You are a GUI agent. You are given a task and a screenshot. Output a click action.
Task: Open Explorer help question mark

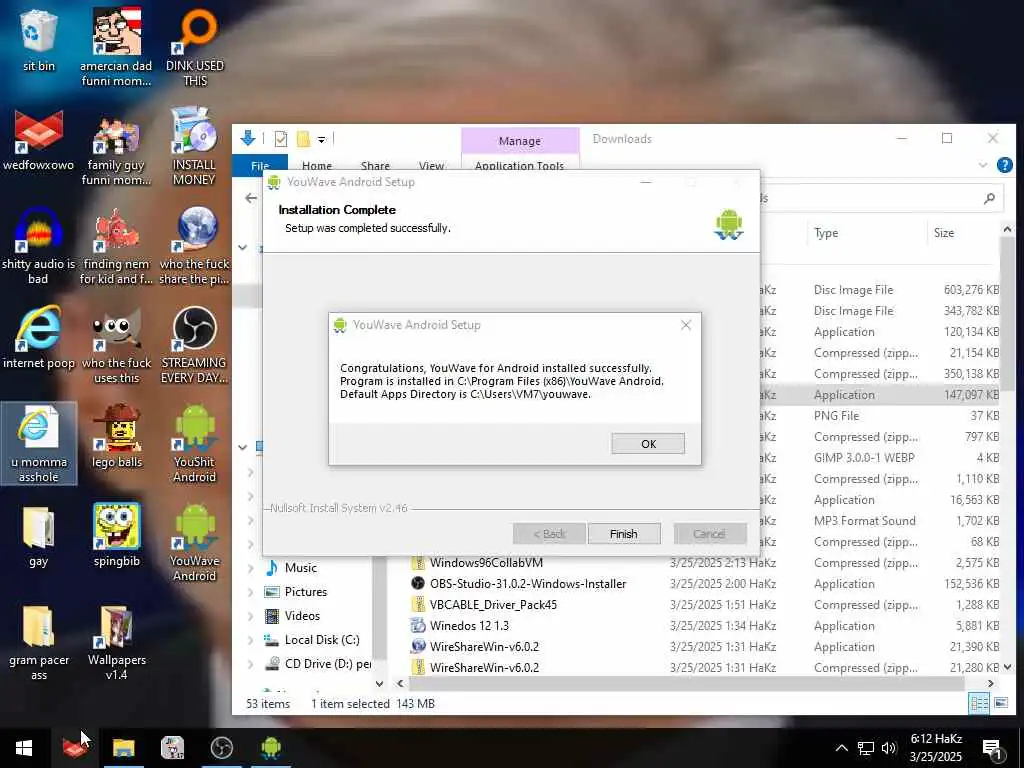[1004, 165]
